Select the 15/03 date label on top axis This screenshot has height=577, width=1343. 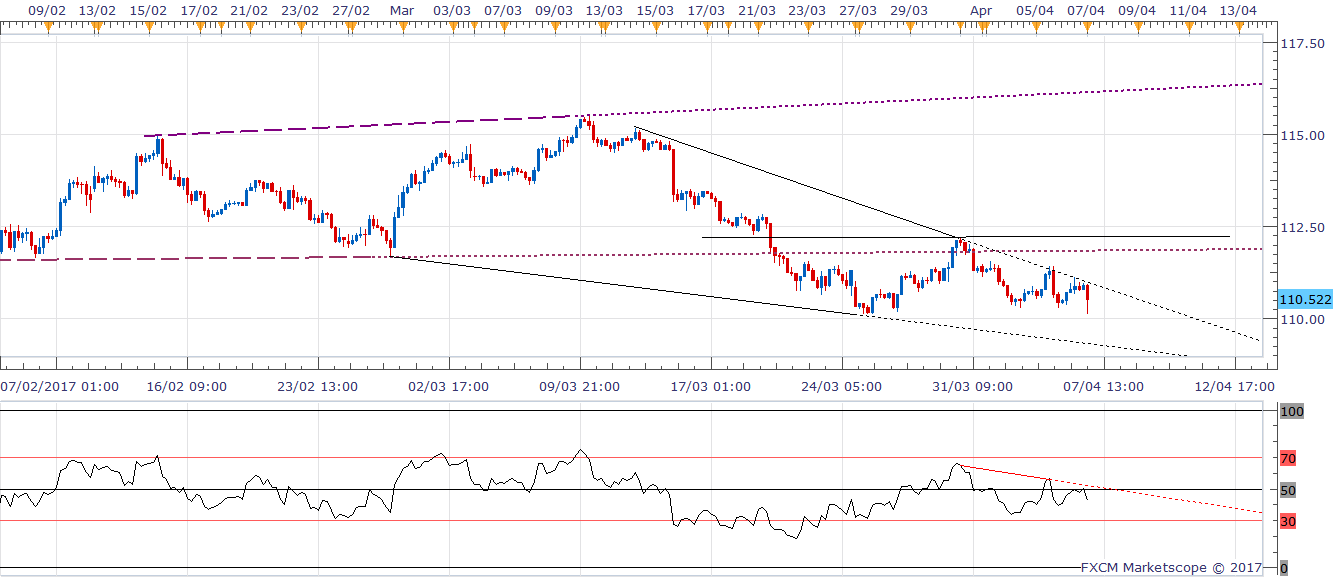point(655,9)
